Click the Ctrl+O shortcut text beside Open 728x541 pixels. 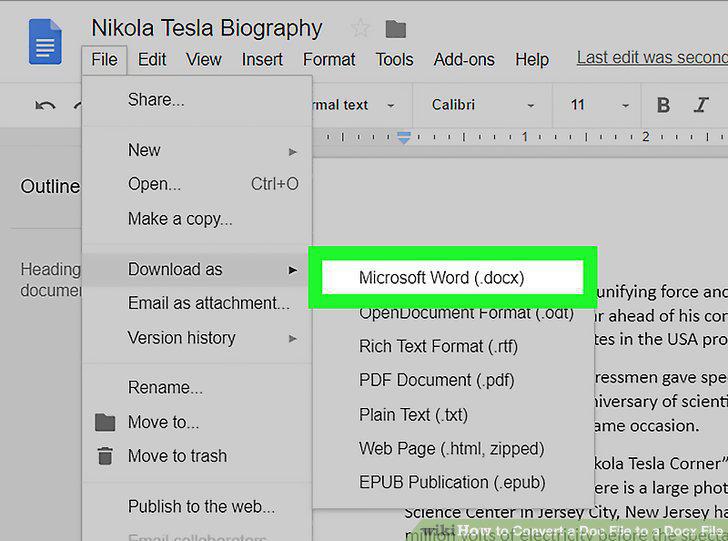coord(274,184)
